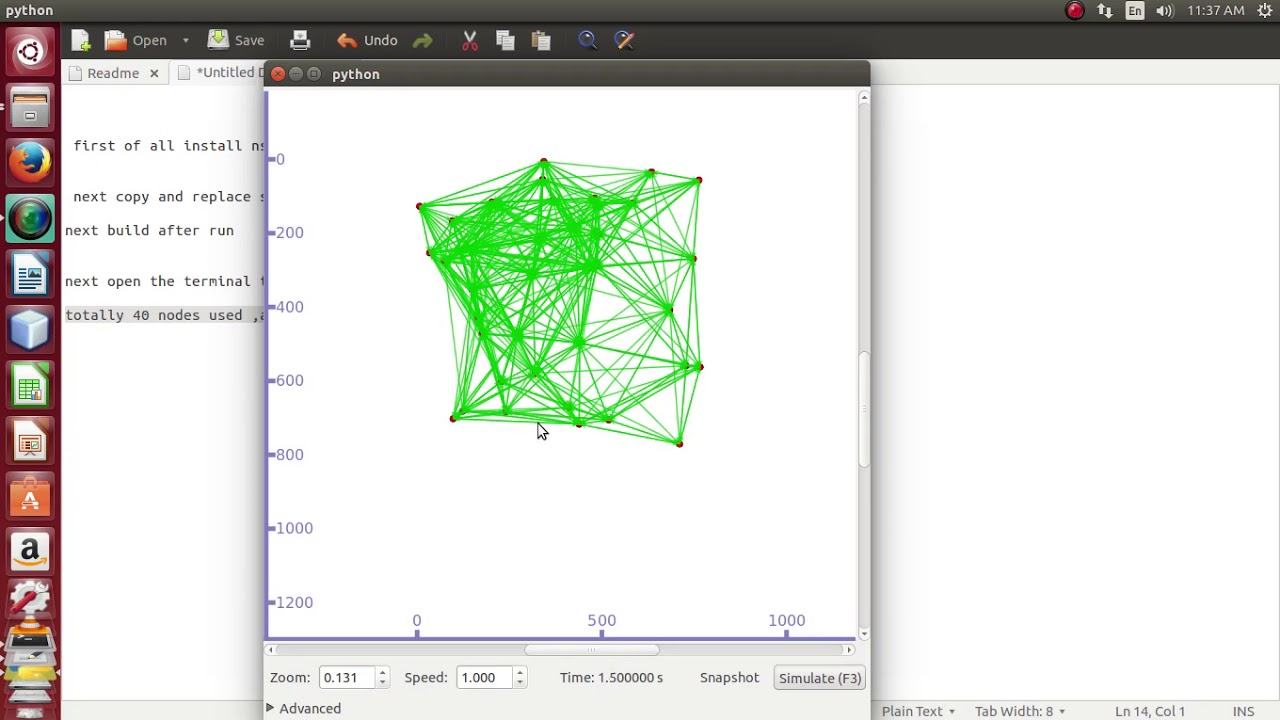Viewport: 1280px width, 720px height.
Task: Open a file with the Open button
Action: [137, 41]
